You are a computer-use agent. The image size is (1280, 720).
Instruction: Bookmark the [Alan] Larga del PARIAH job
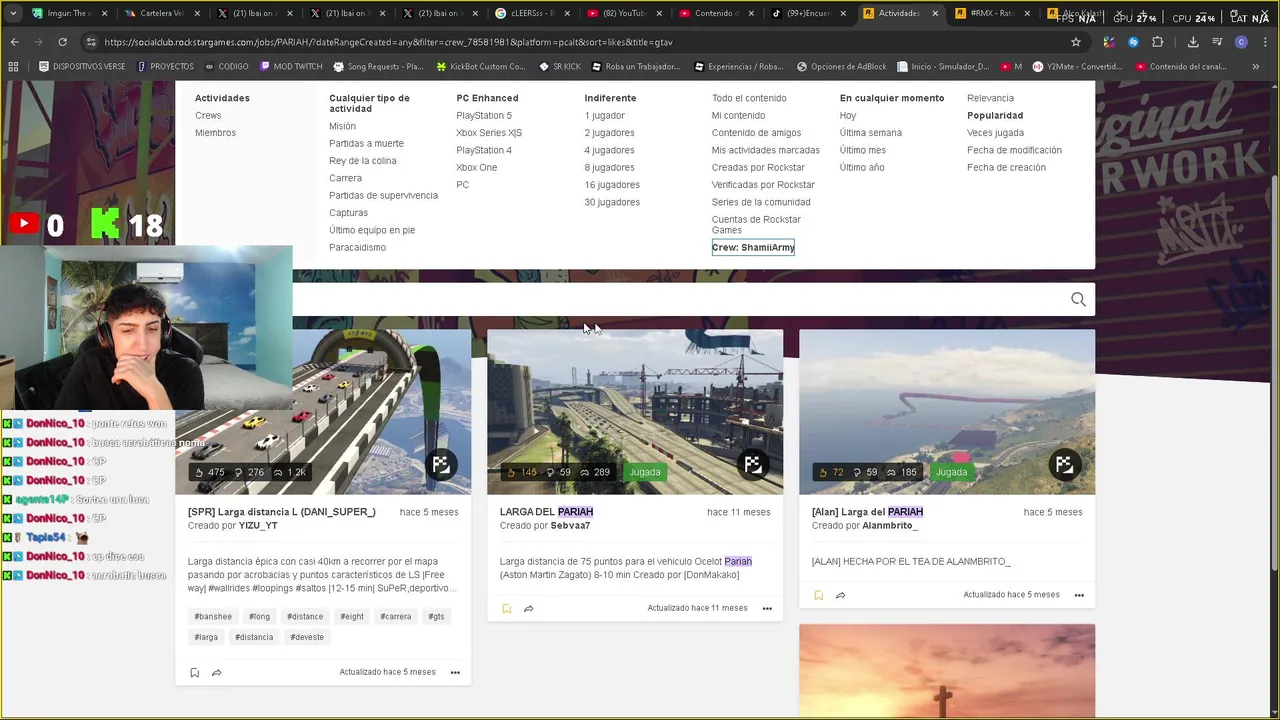tap(818, 595)
